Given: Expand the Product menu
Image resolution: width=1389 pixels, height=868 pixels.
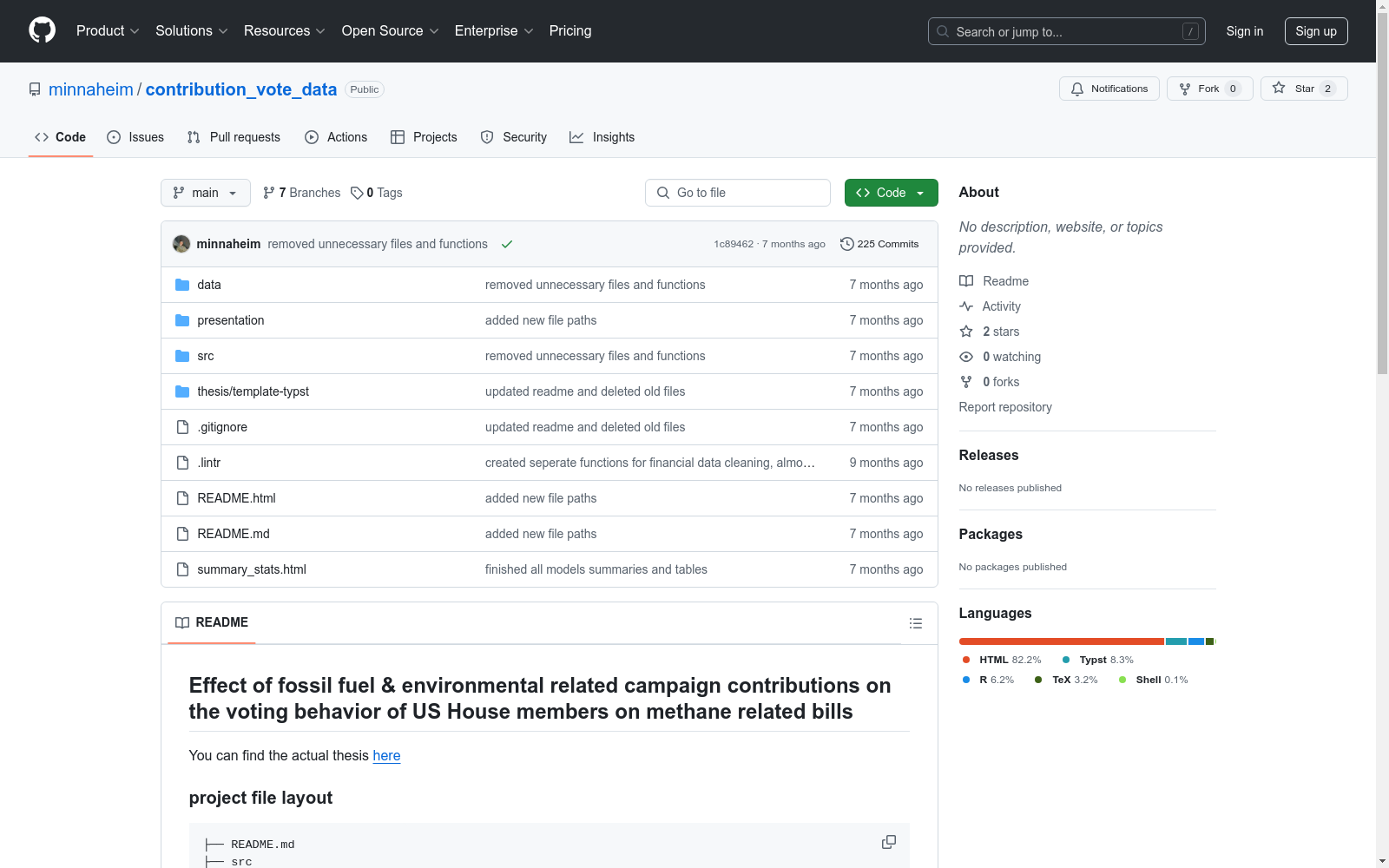Looking at the screenshot, I should 108,31.
